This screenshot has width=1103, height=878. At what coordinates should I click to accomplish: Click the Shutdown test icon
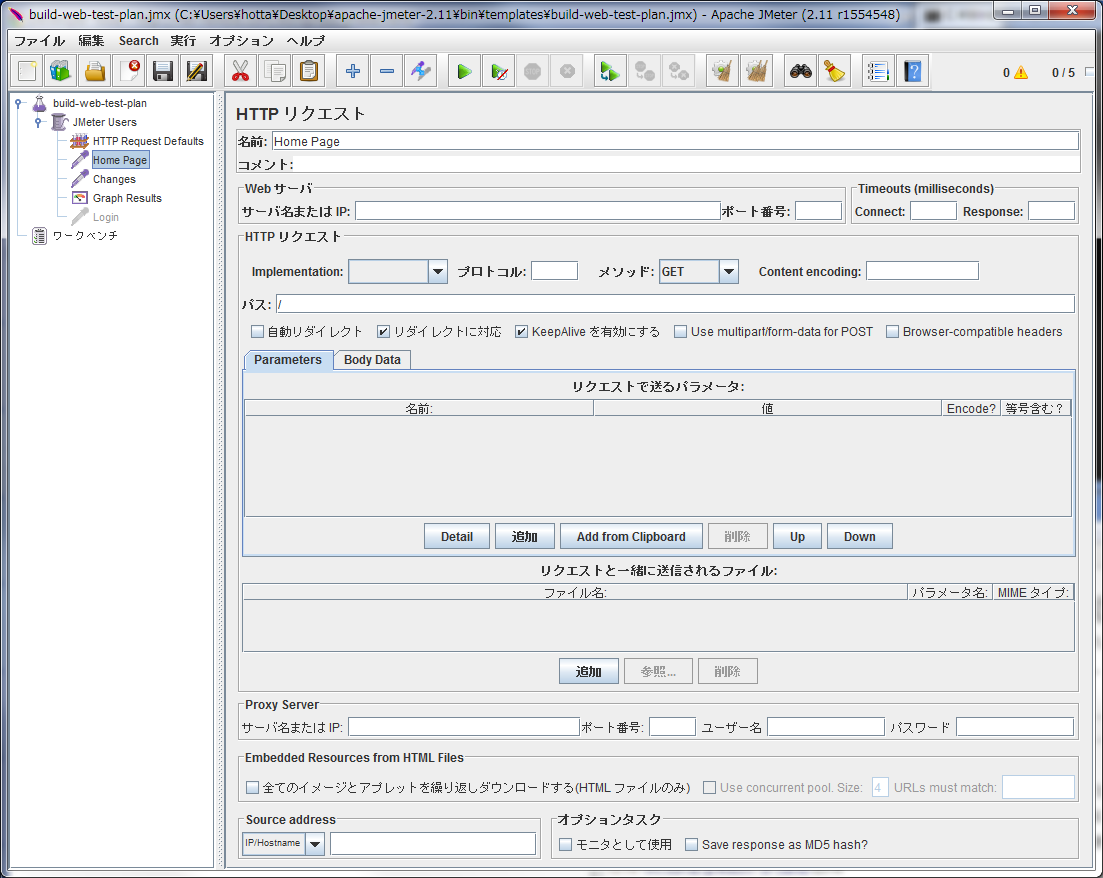(x=567, y=71)
